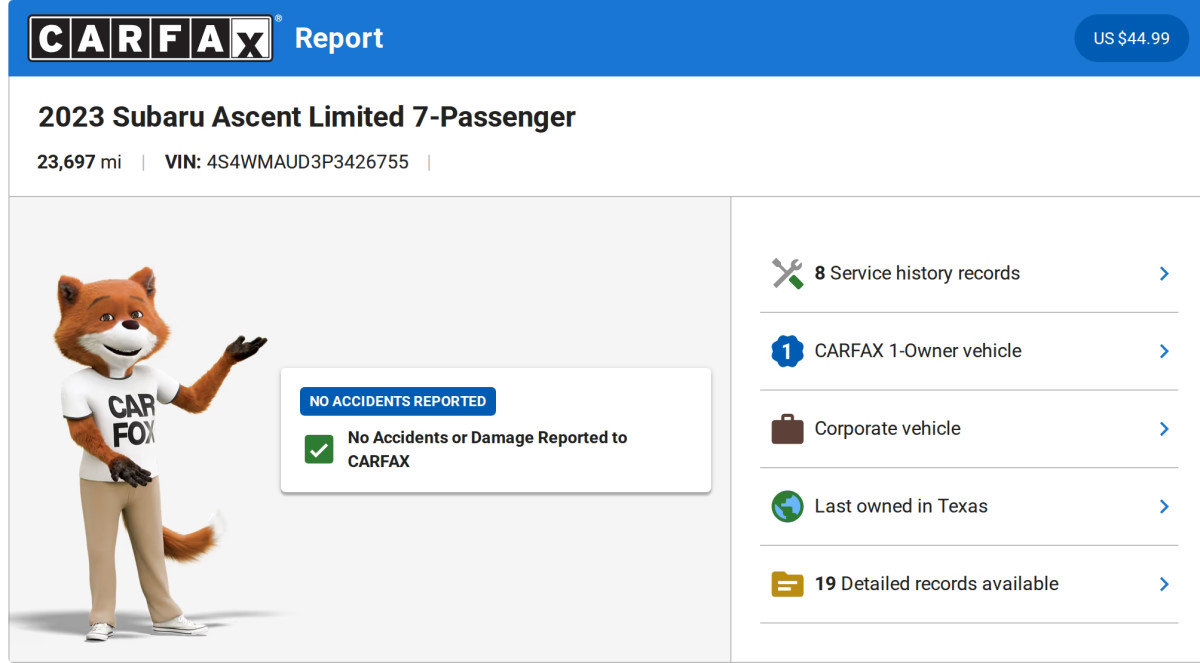Click the globe icon beside Last owned in Texas
Viewport: 1200px width, 663px height.
pyautogui.click(x=786, y=506)
